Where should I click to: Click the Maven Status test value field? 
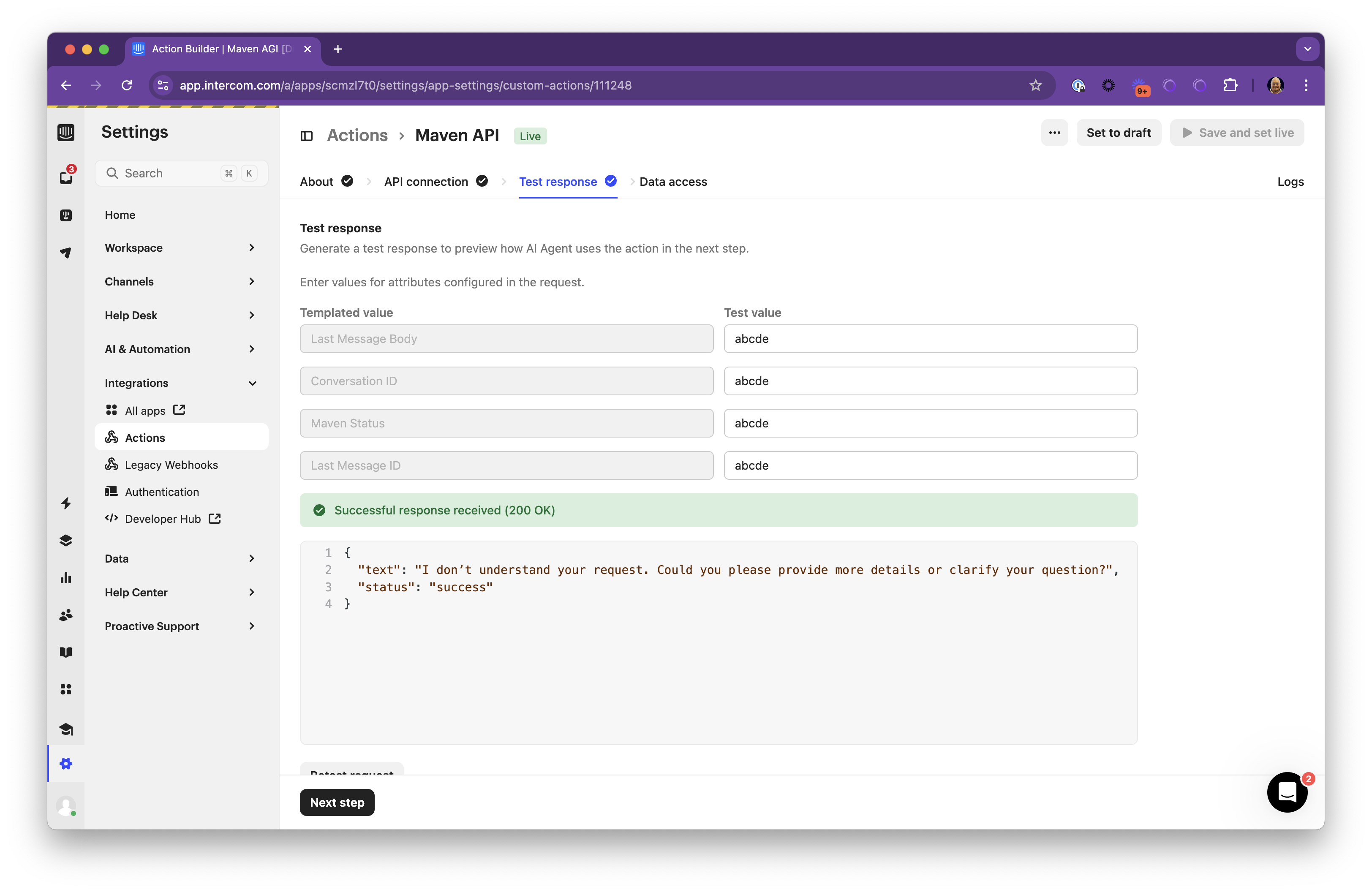pyautogui.click(x=931, y=423)
